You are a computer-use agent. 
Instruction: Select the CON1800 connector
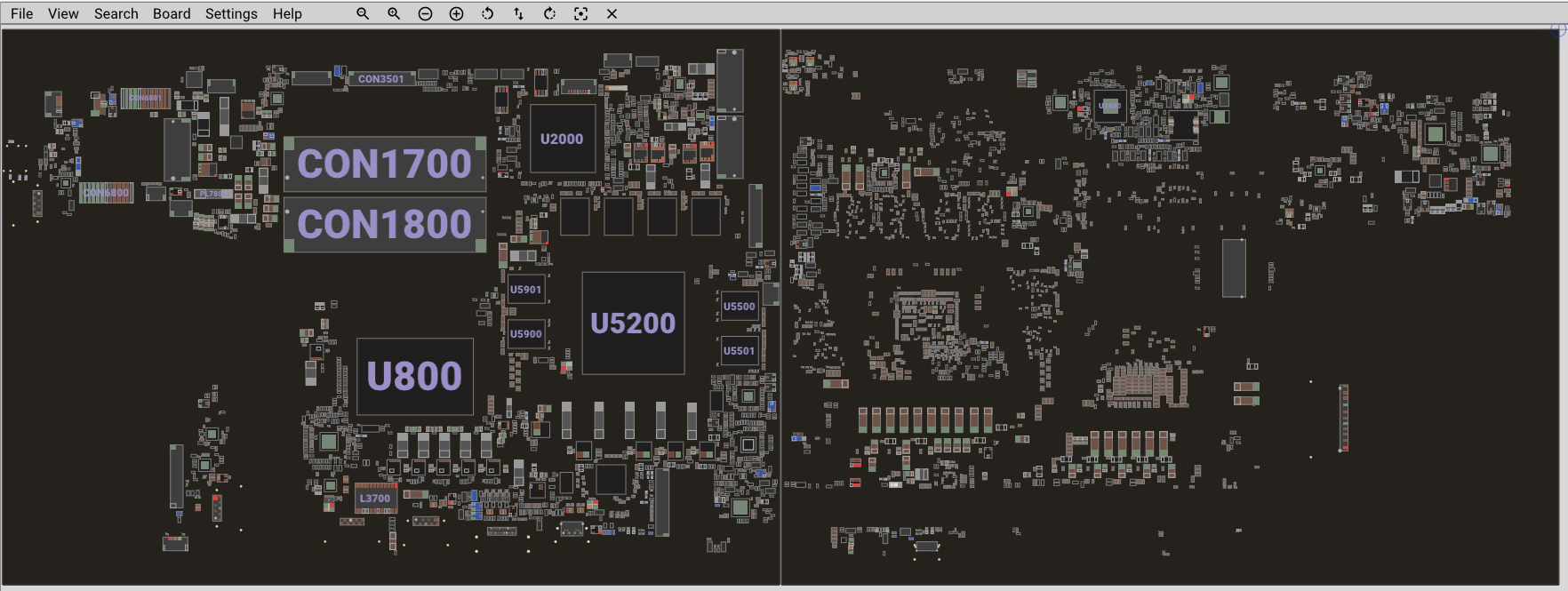(x=385, y=224)
